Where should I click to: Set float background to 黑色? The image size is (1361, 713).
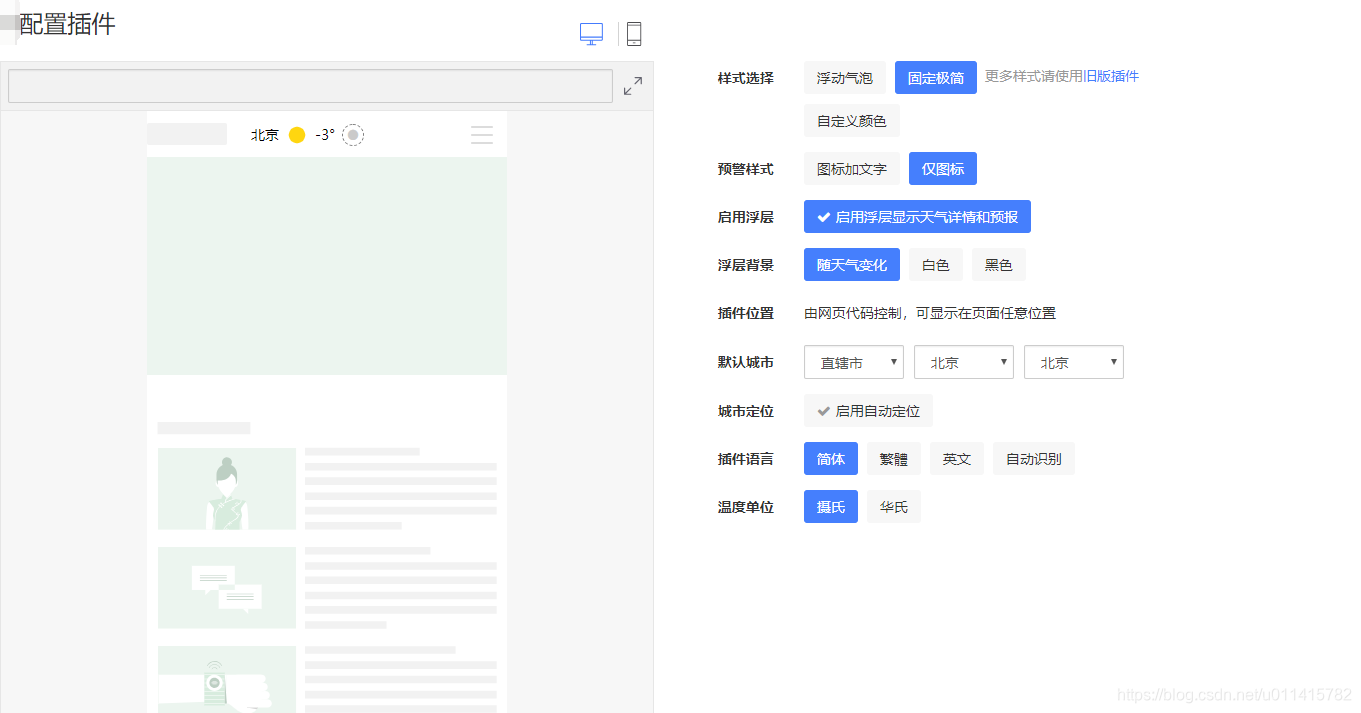point(999,265)
